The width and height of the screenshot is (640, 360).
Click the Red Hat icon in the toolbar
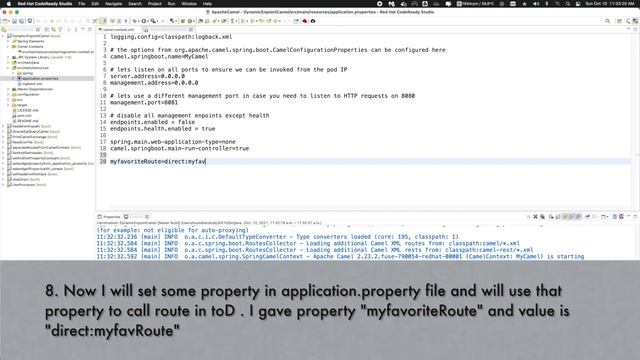305,21
